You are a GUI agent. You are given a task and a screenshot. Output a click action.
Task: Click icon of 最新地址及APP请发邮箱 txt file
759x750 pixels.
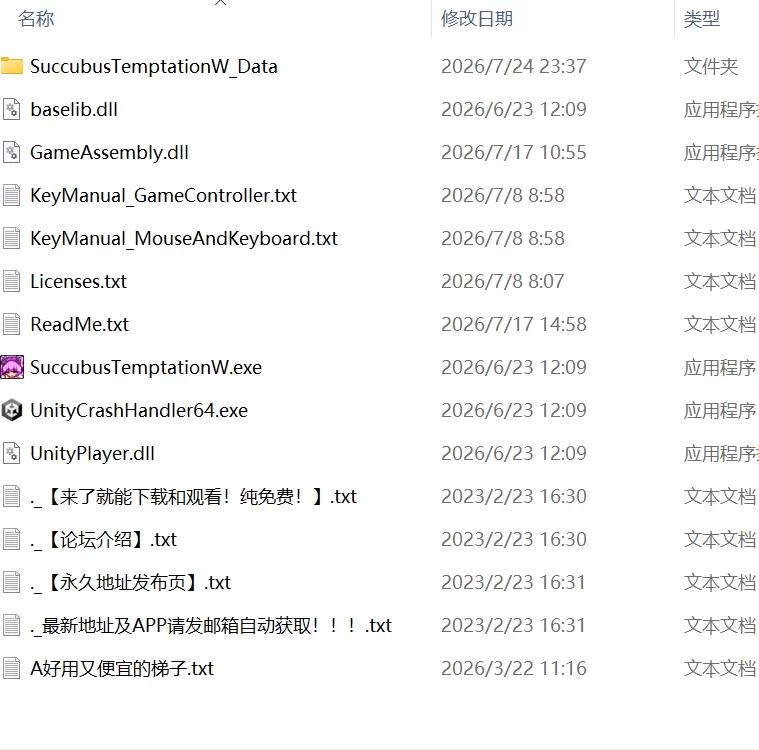(12, 625)
